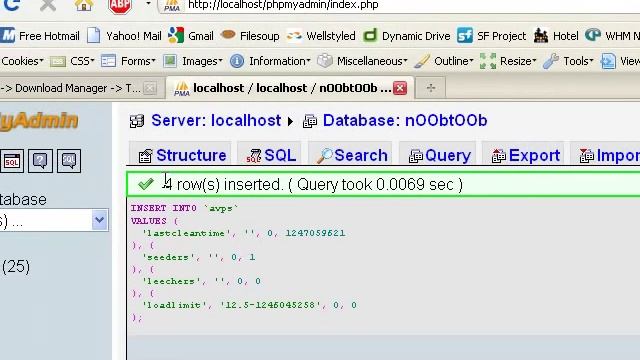The width and height of the screenshot is (640, 360).
Task: Open the SF Project bookmark
Action: click(x=491, y=36)
